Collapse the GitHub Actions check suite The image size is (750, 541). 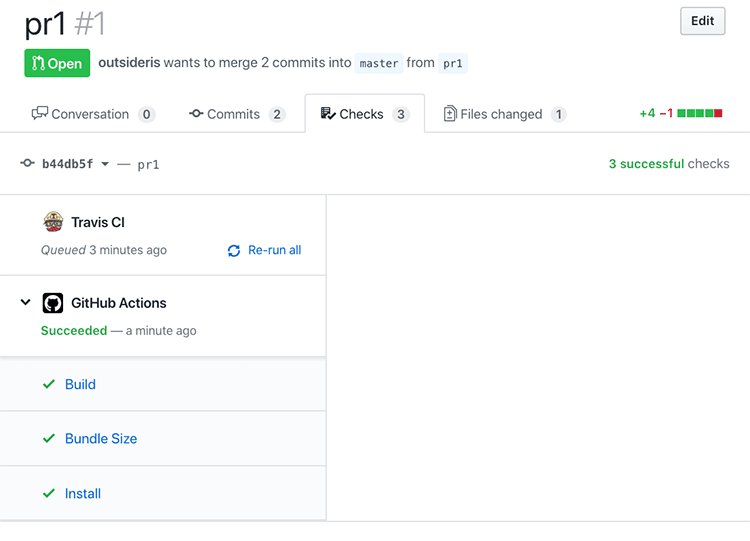[25, 302]
